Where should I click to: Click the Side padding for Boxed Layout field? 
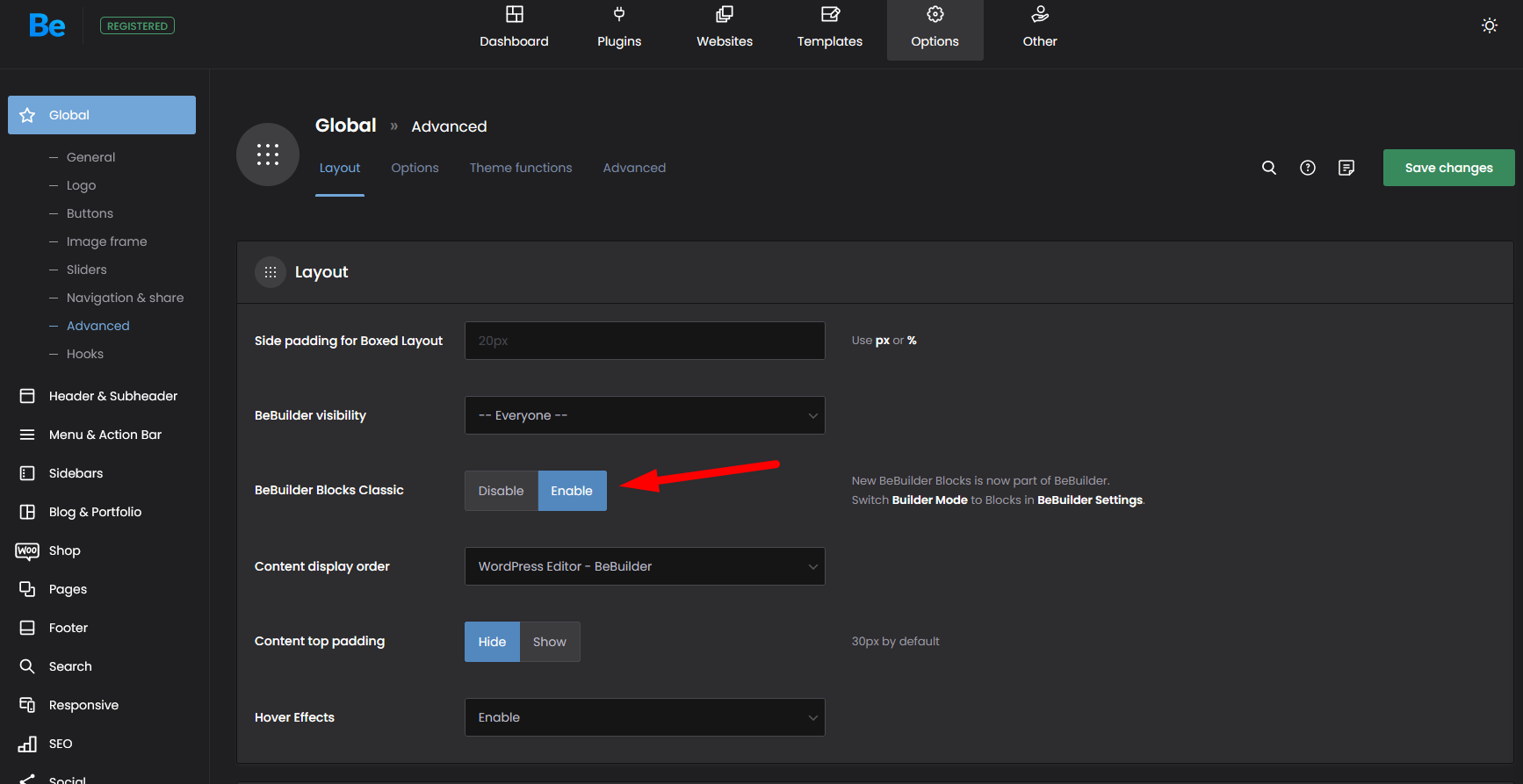pos(645,341)
